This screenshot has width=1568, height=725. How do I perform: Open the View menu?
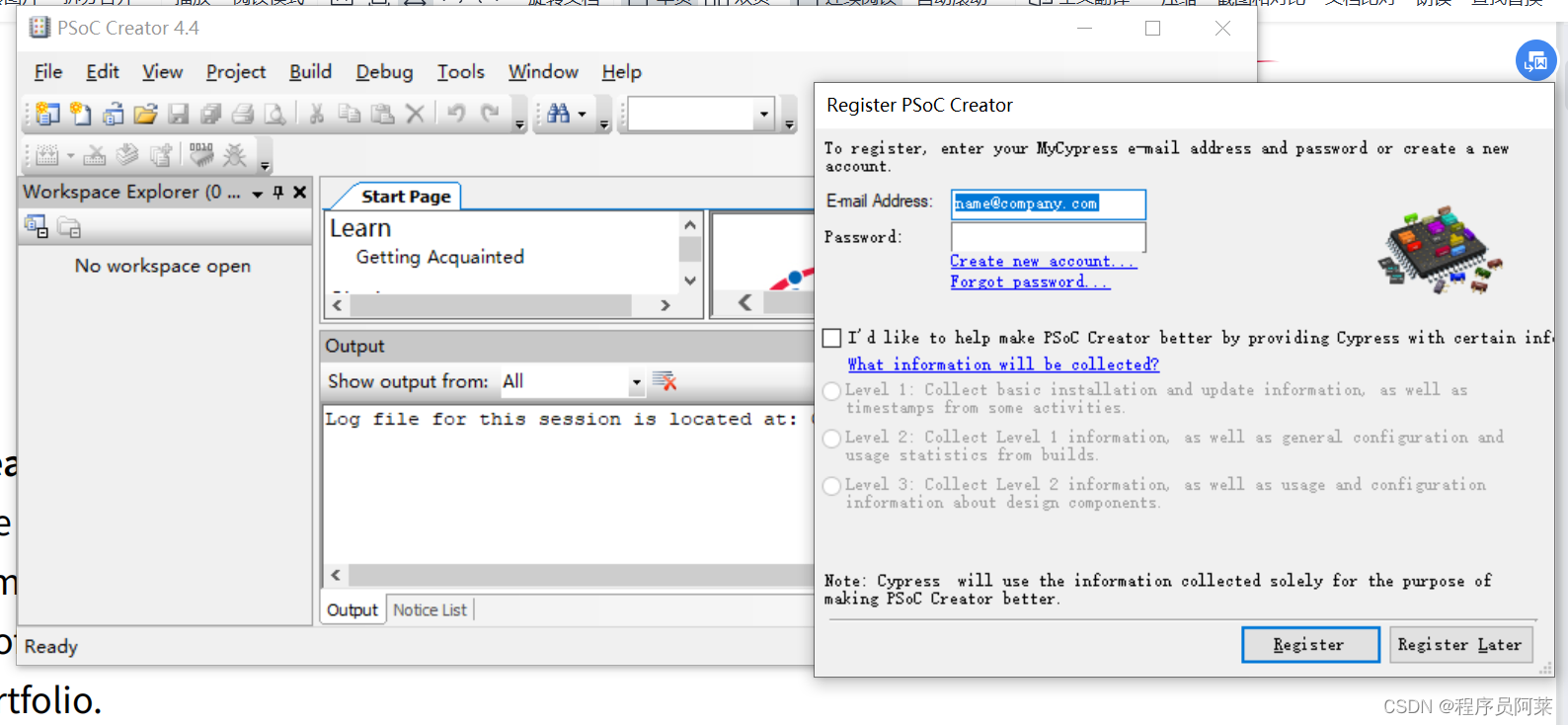click(162, 72)
